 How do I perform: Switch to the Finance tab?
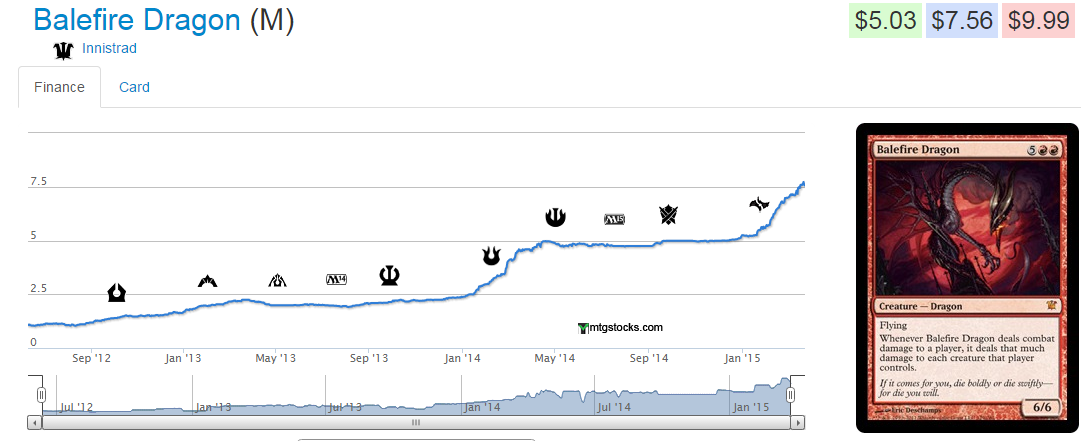point(59,87)
